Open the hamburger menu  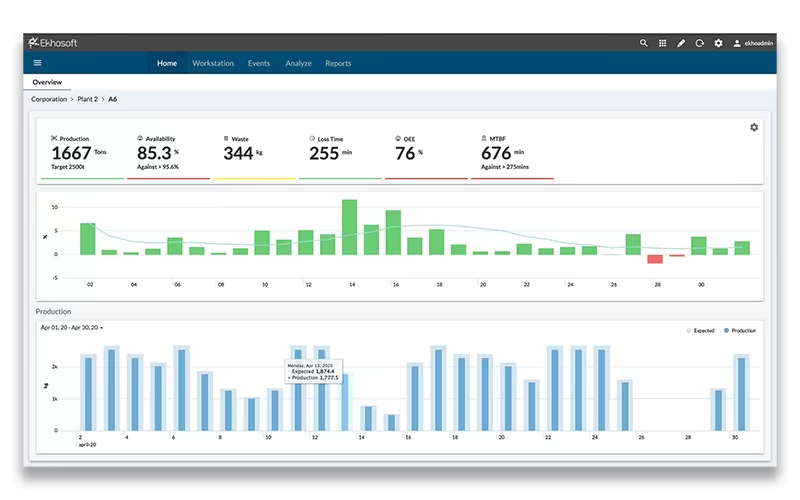[x=37, y=63]
